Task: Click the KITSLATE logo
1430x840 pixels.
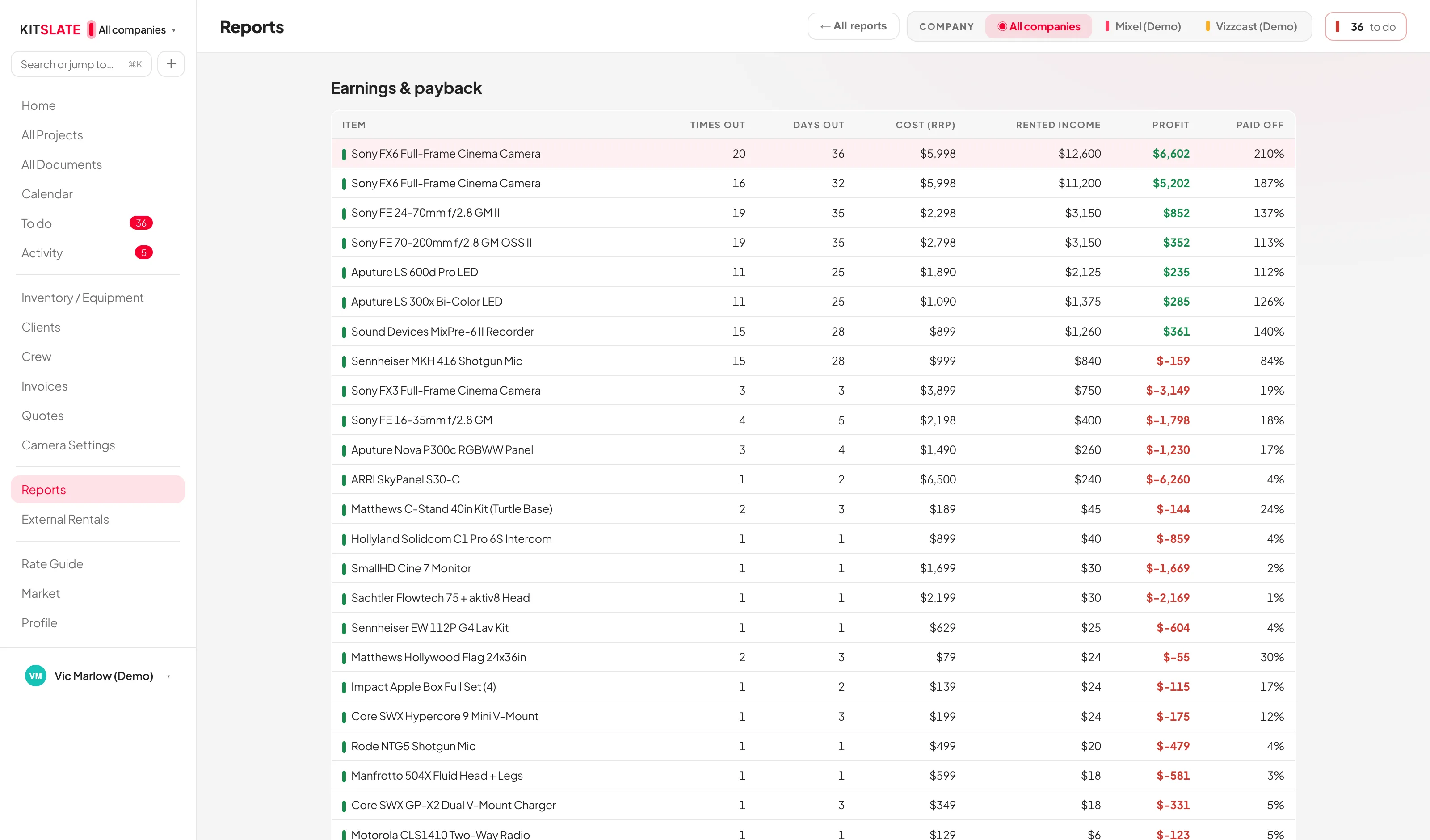Action: (50, 29)
